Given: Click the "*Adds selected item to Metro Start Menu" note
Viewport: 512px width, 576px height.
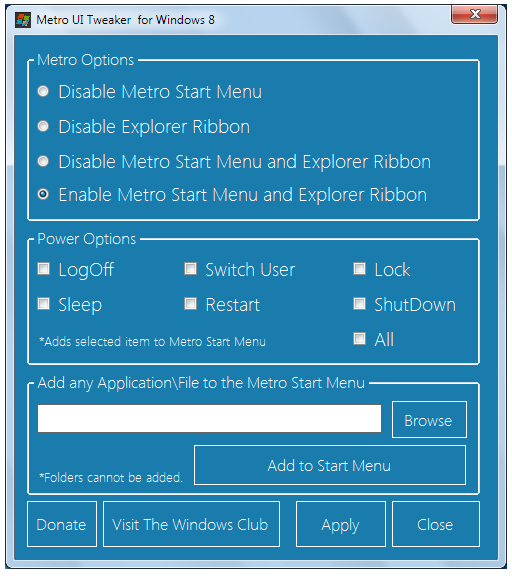Looking at the screenshot, I should (152, 342).
